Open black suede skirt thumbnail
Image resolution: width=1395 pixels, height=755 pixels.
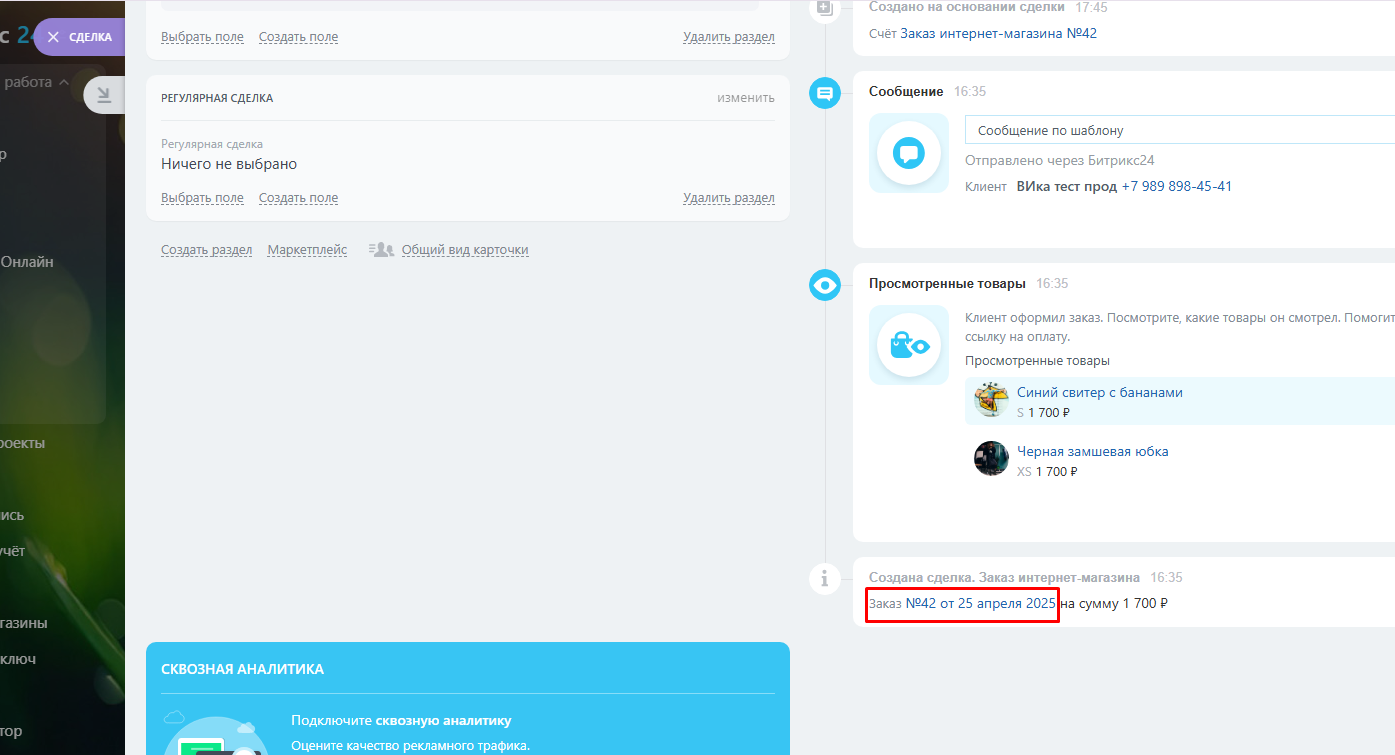click(991, 459)
